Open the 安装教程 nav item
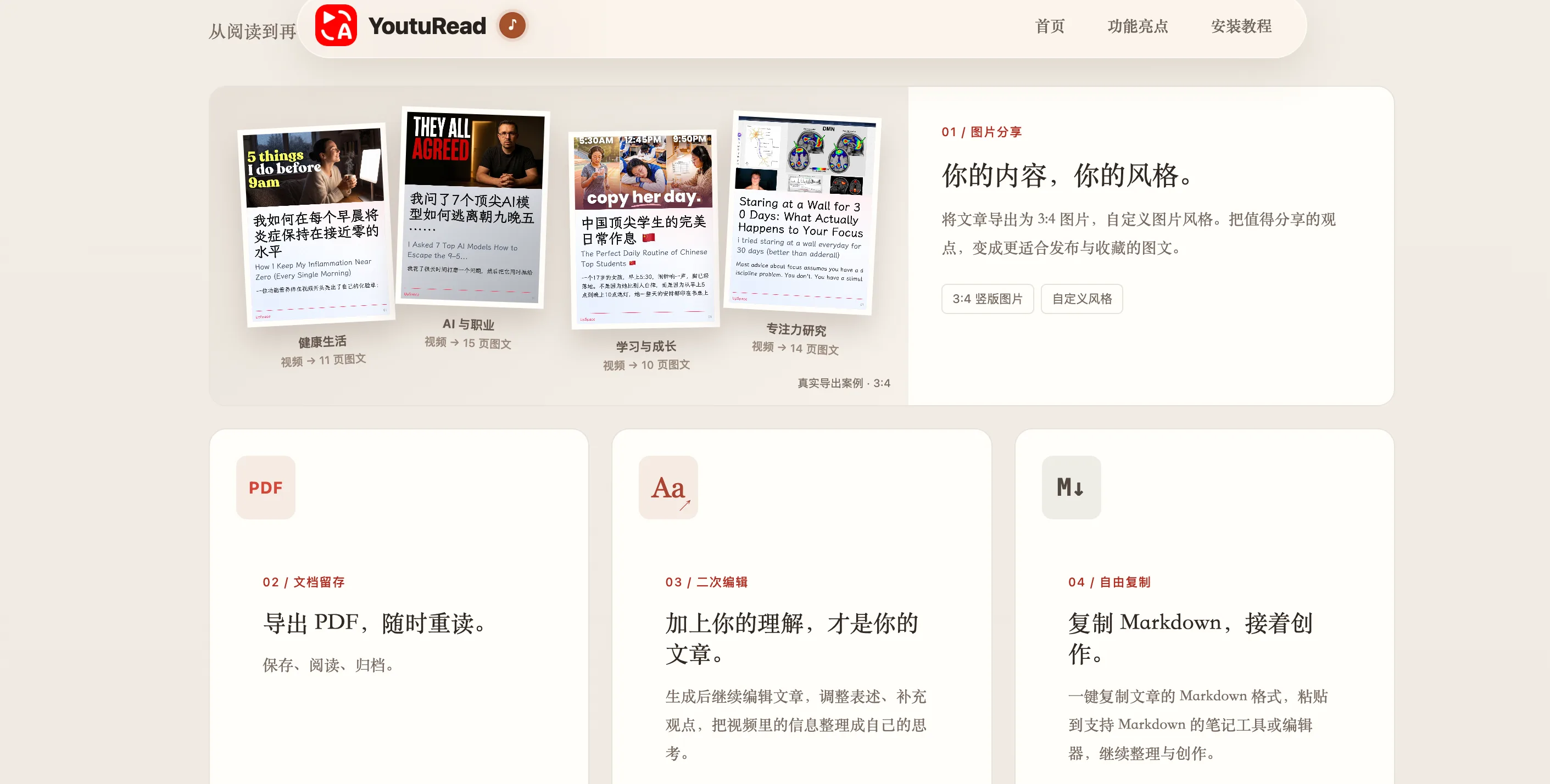Viewport: 1550px width, 784px height. [1241, 26]
